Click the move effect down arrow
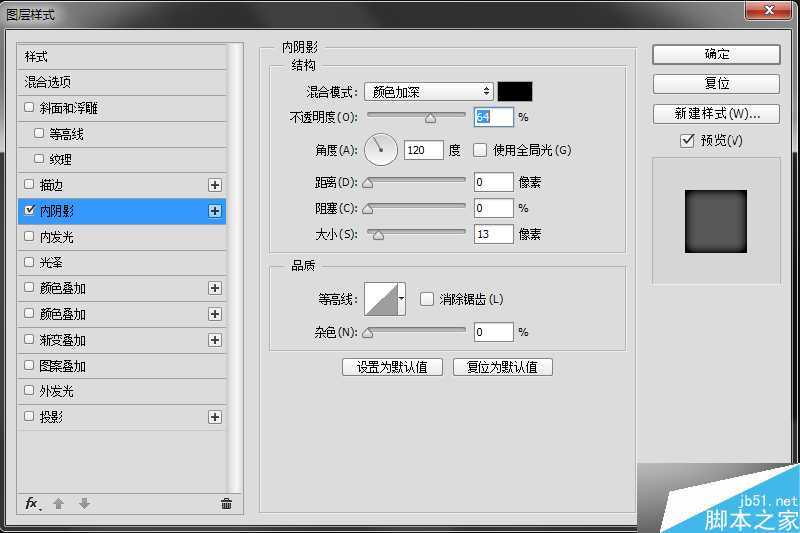This screenshot has height=533, width=800. [x=84, y=503]
